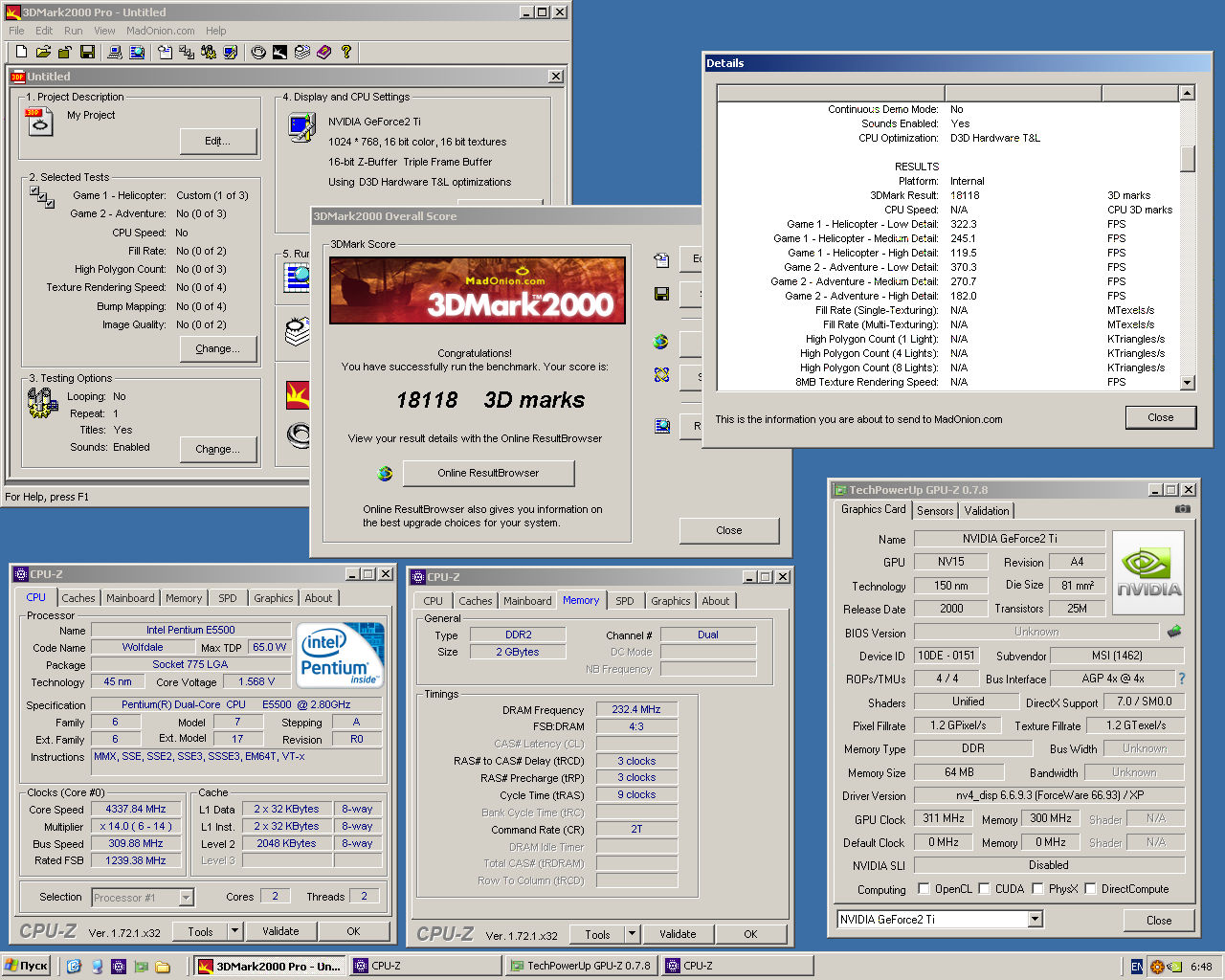1225x980 pixels.
Task: Close the Details dialog with Close button
Action: (1160, 417)
